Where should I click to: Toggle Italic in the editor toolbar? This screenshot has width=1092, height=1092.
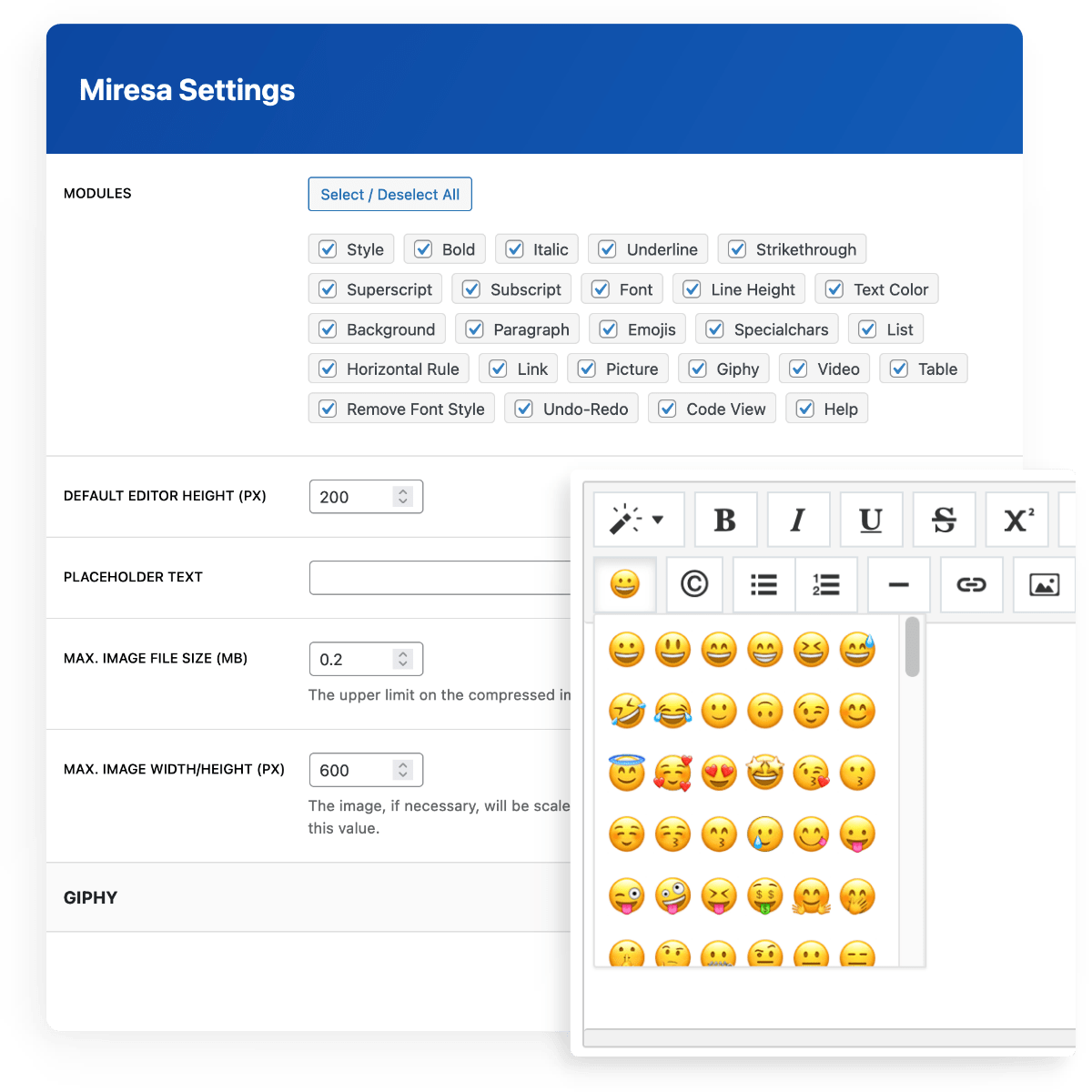[x=798, y=520]
